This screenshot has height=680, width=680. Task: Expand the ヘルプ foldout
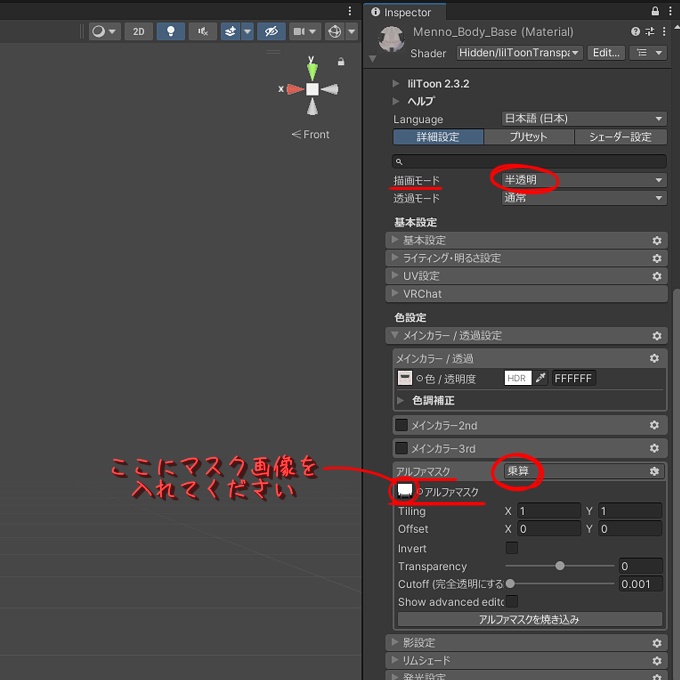396,101
